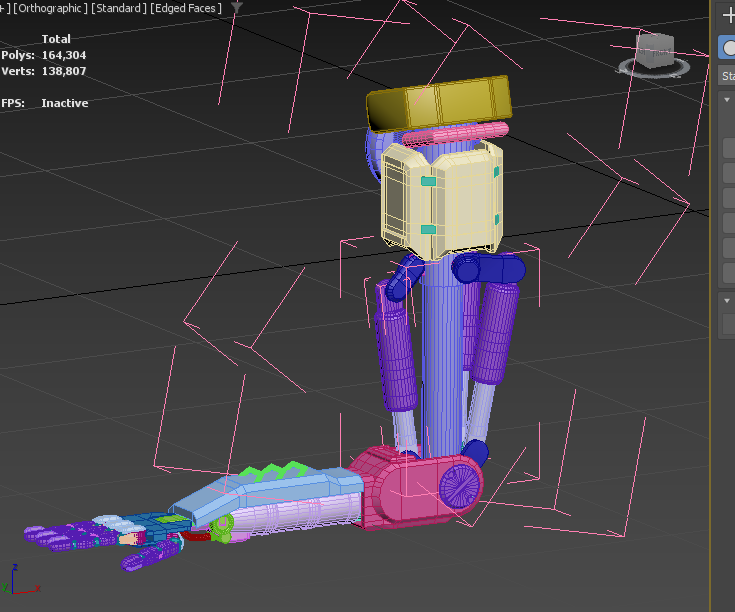Image resolution: width=735 pixels, height=612 pixels.
Task: Click the viewport filter funnel icon
Action: (236, 8)
